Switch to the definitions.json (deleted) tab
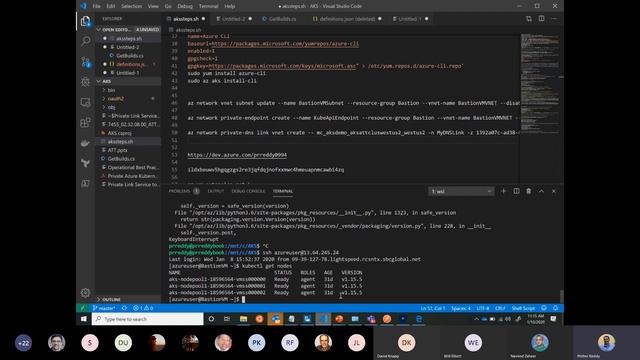640x360 pixels. pos(347,19)
